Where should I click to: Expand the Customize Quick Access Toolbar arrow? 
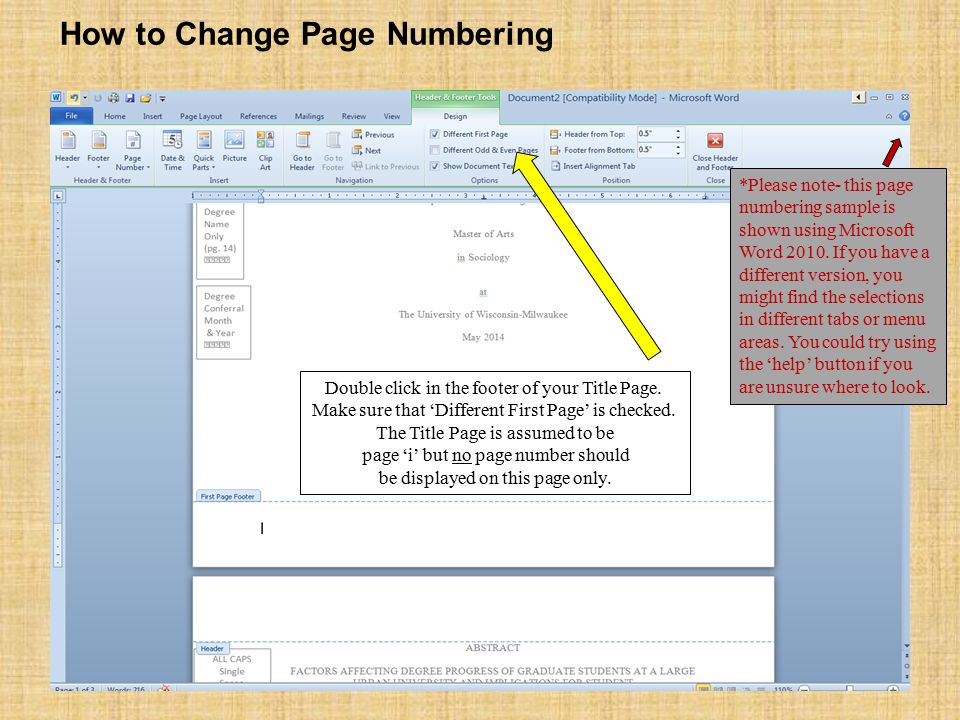click(162, 98)
